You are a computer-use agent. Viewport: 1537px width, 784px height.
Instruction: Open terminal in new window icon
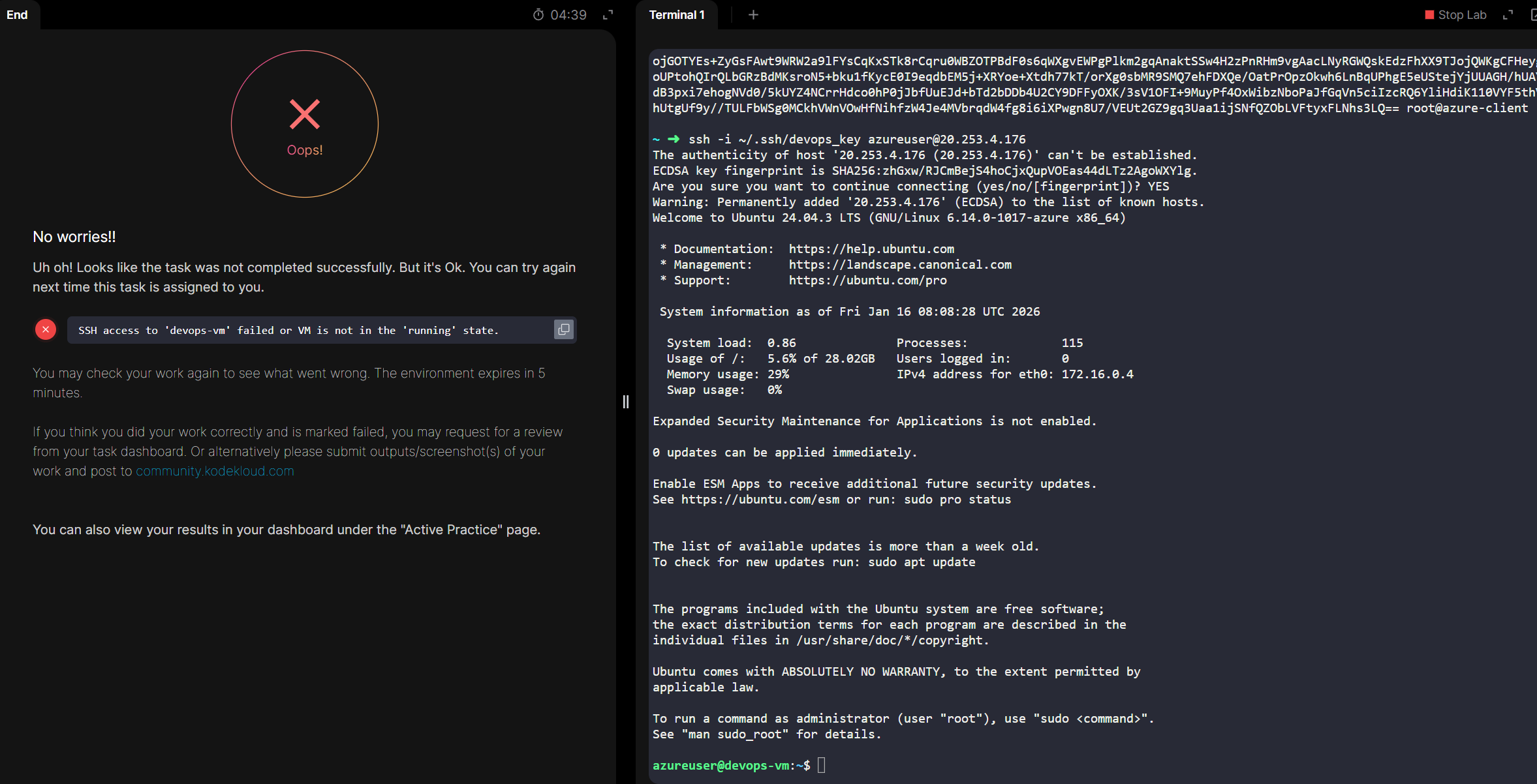tap(1533, 15)
